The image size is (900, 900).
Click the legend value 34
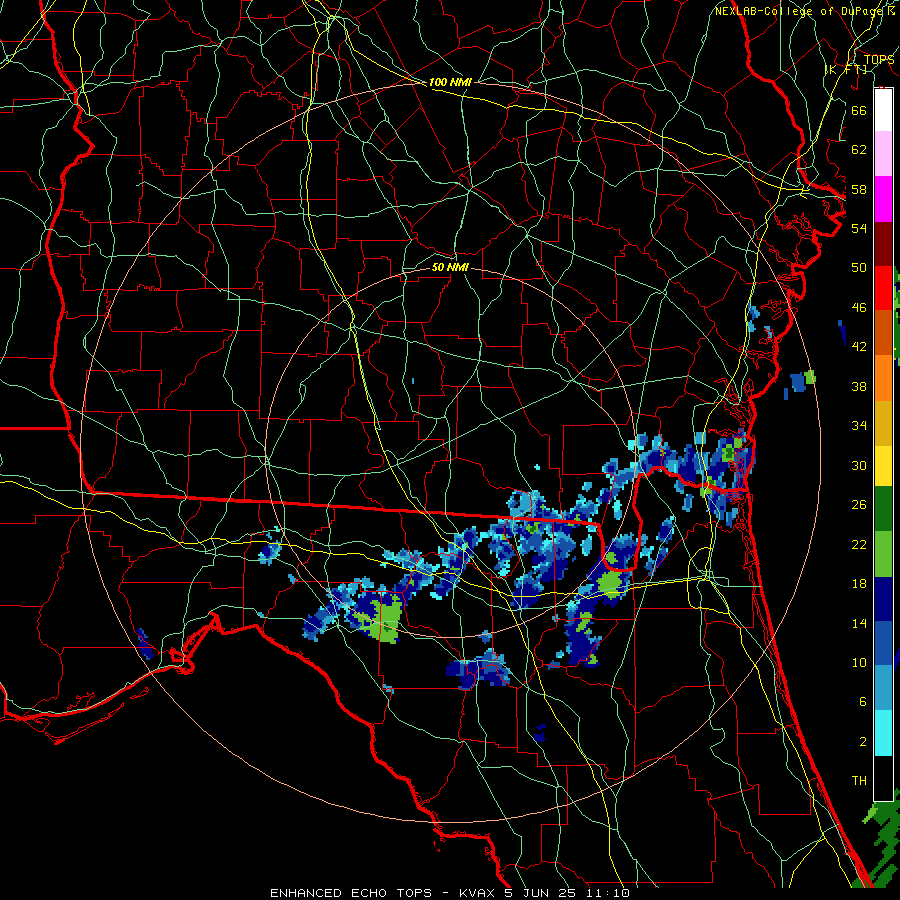coord(859,426)
